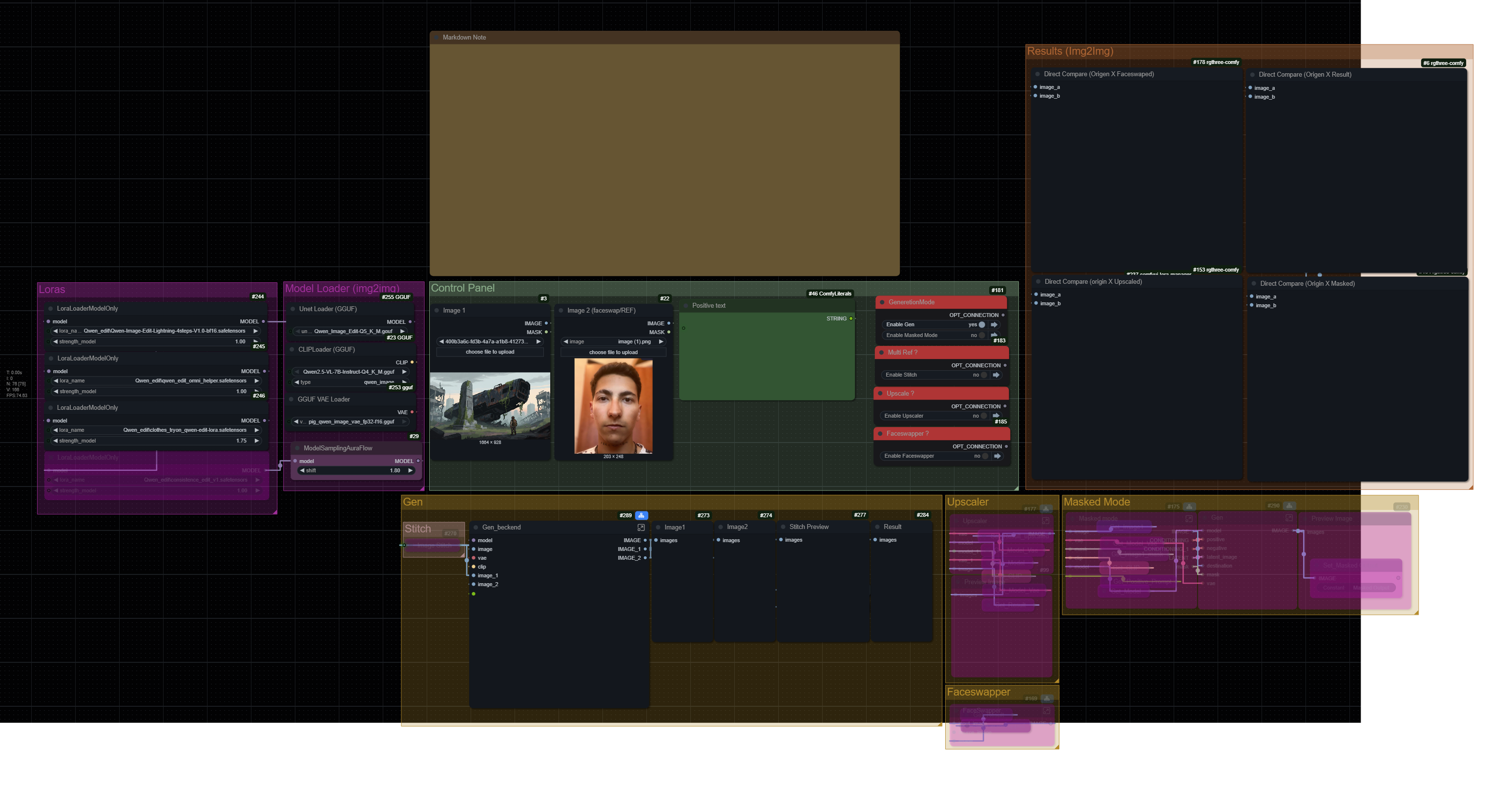1512x803 pixels.
Task: Collapse the GeneretionMode node
Action: coord(882,302)
